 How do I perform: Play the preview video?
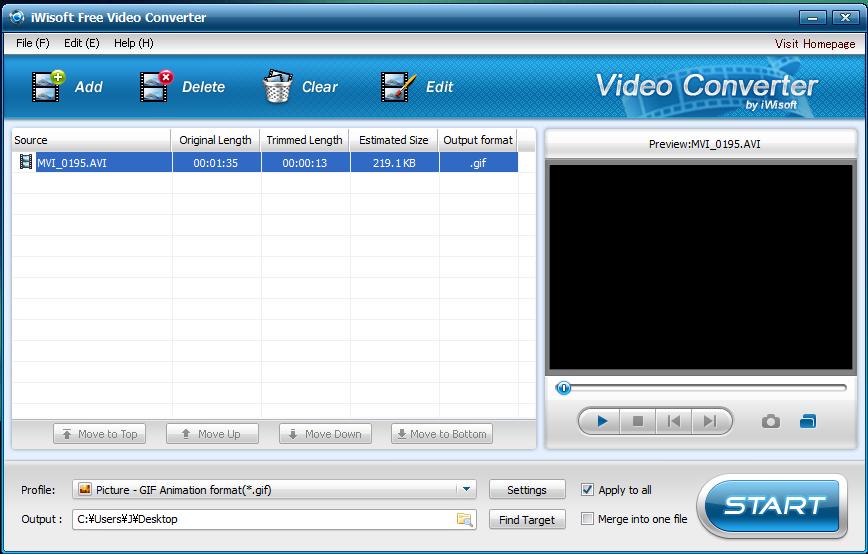click(x=602, y=422)
